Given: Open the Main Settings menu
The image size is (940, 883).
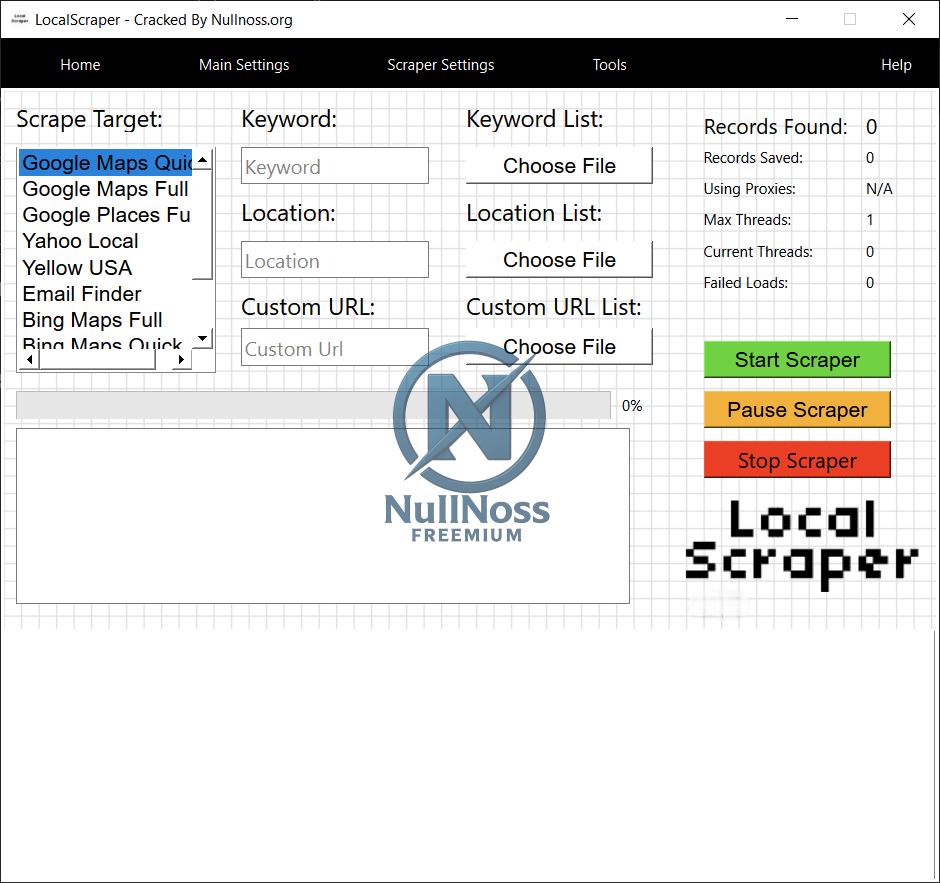Looking at the screenshot, I should [x=244, y=65].
